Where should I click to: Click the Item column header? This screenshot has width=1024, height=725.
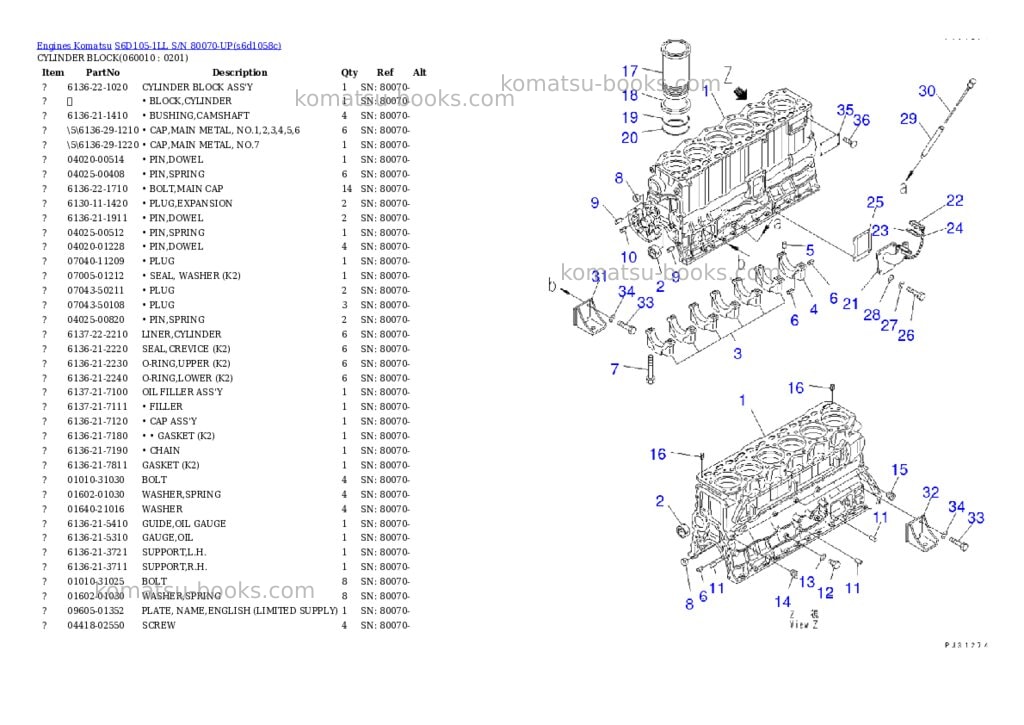point(53,72)
